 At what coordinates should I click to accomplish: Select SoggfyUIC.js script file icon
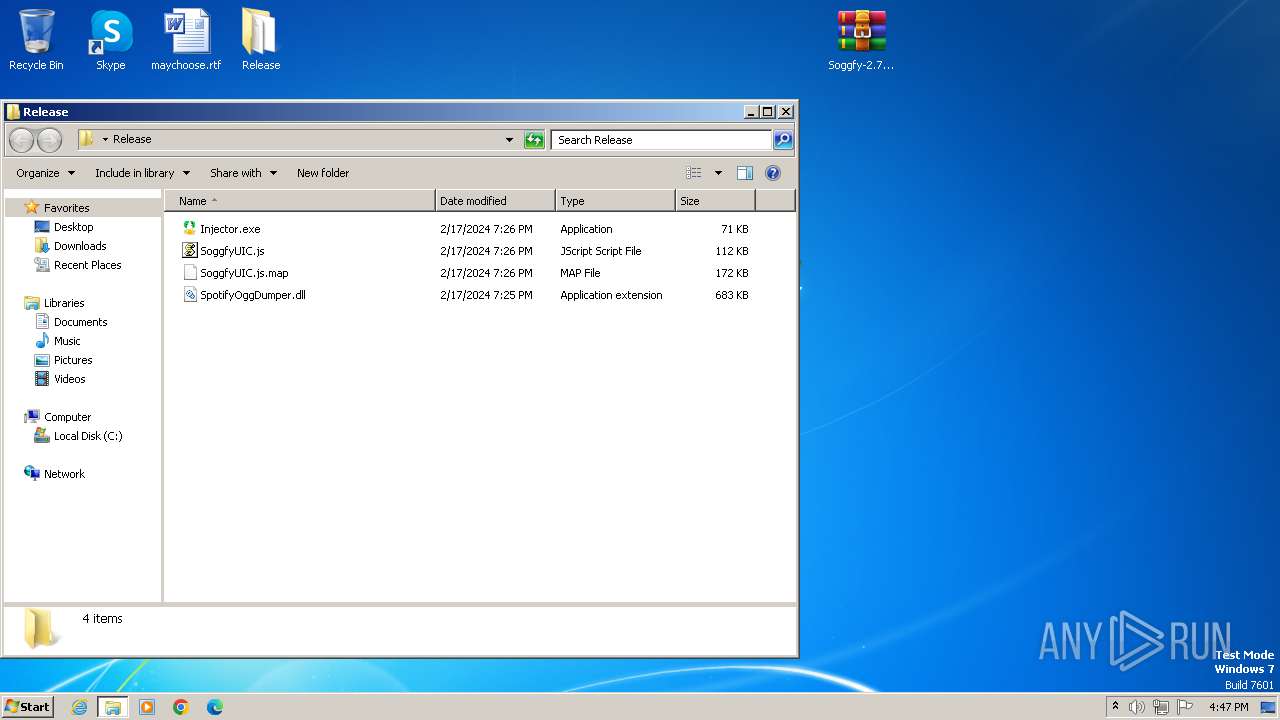tap(190, 251)
